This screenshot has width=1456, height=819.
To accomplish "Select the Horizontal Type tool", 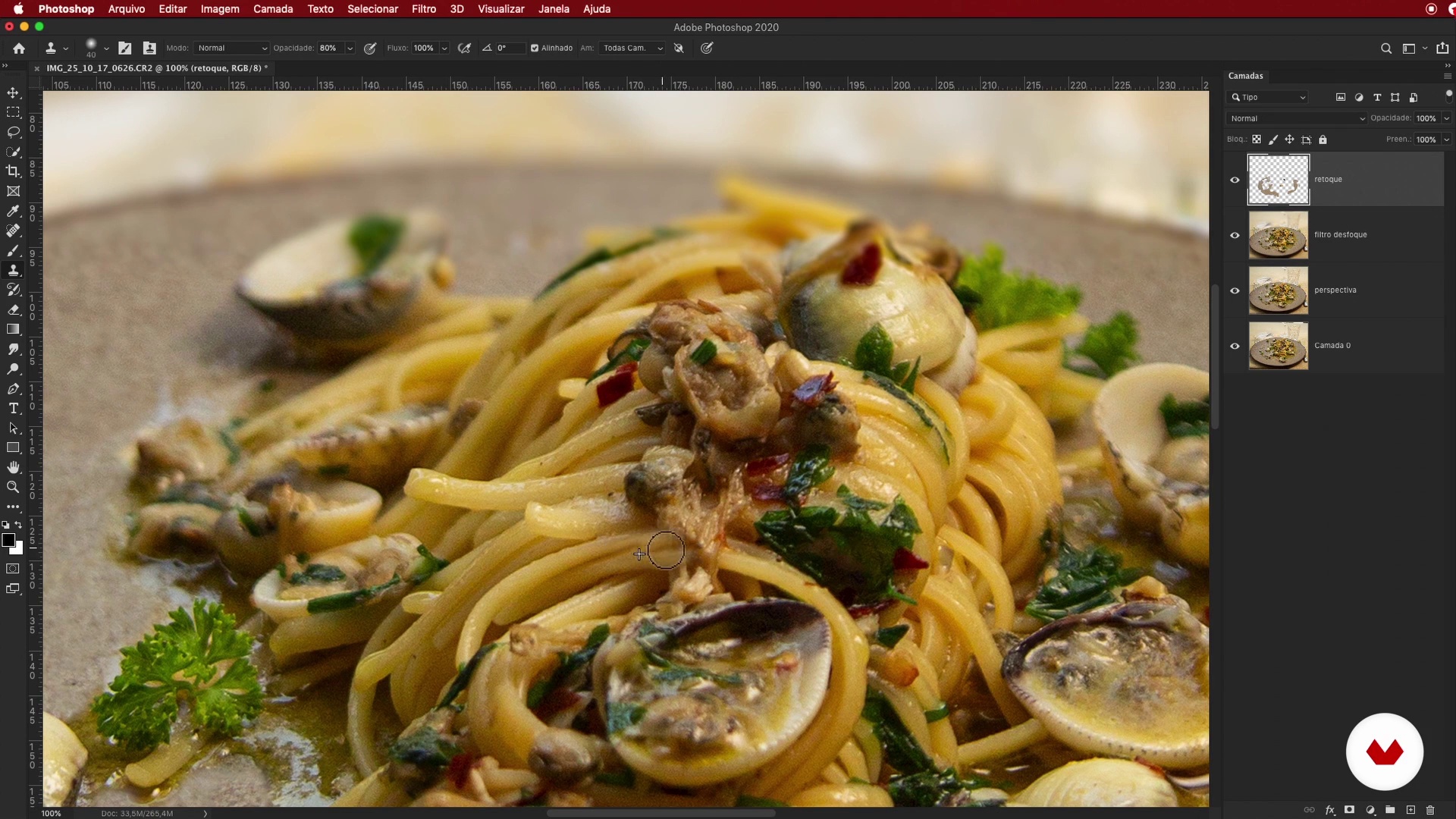I will pos(13,408).
